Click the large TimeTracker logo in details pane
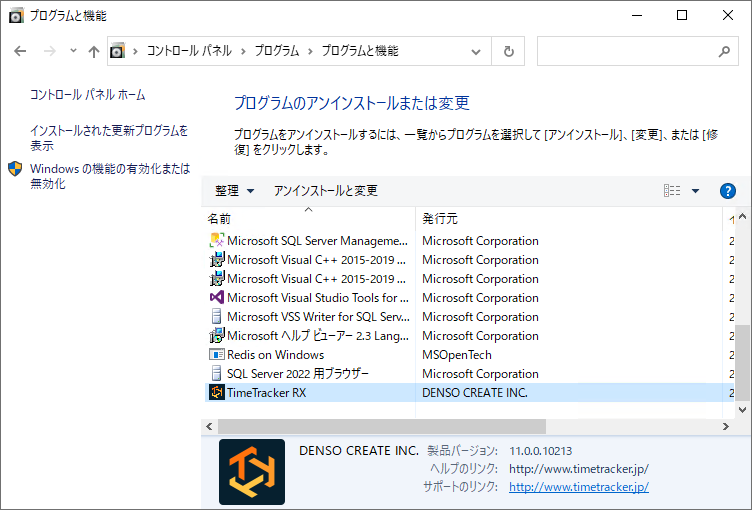 [252, 472]
